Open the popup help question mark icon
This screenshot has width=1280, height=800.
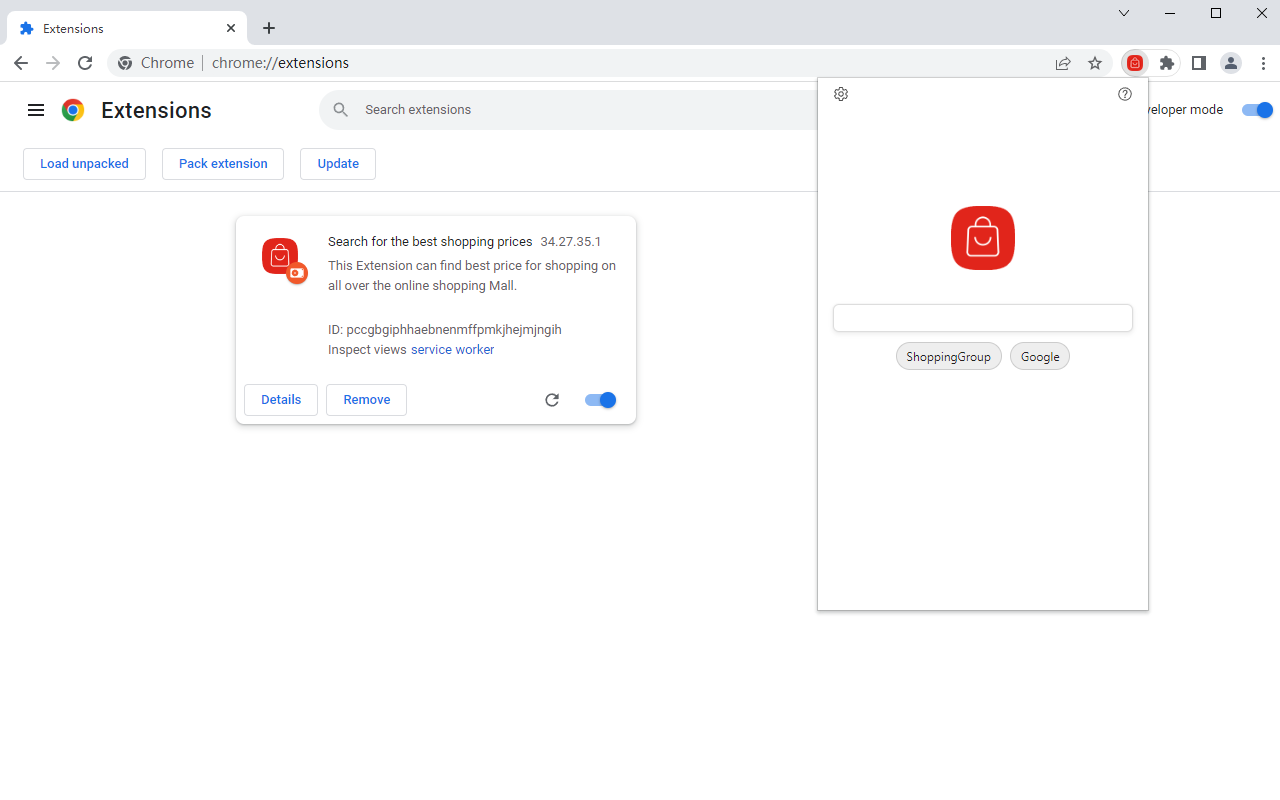(1125, 94)
